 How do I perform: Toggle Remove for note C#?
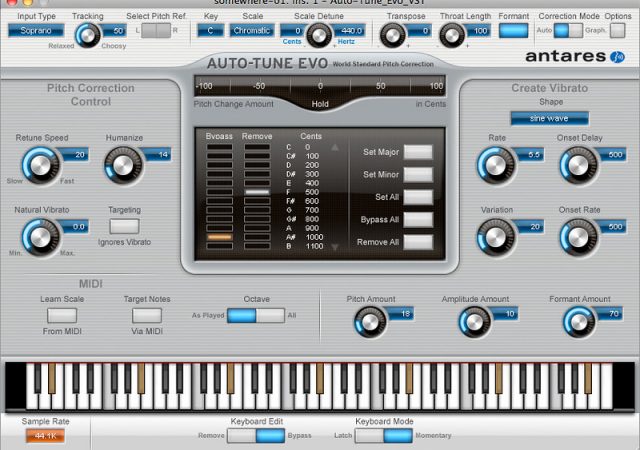(257, 156)
